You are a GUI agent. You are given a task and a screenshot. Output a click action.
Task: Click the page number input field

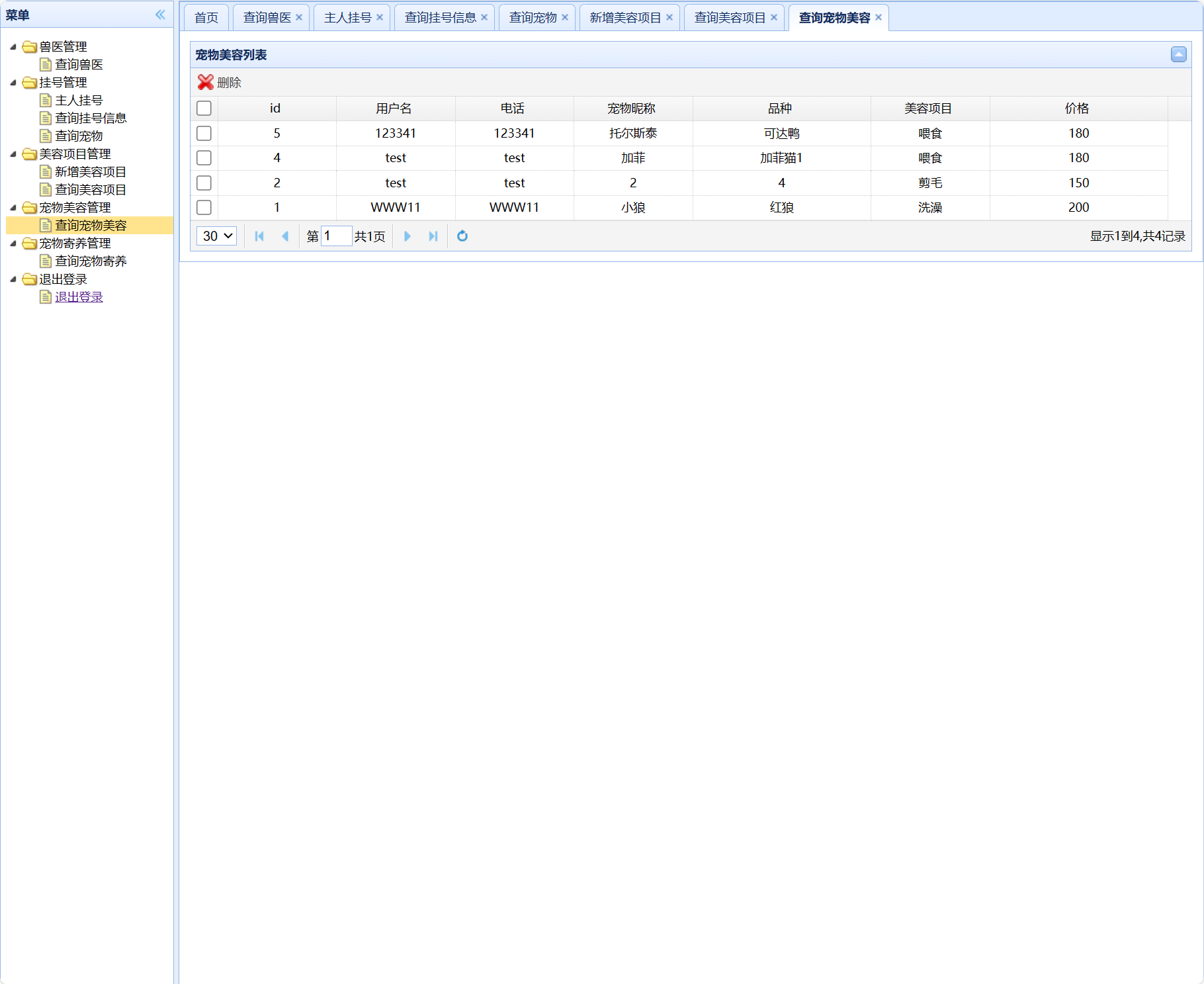pos(336,236)
